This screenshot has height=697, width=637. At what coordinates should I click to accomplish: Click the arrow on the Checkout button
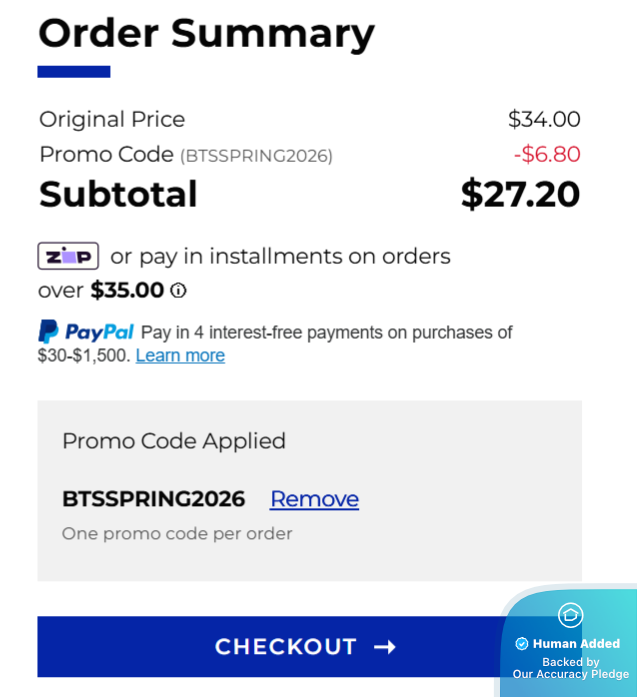(385, 647)
